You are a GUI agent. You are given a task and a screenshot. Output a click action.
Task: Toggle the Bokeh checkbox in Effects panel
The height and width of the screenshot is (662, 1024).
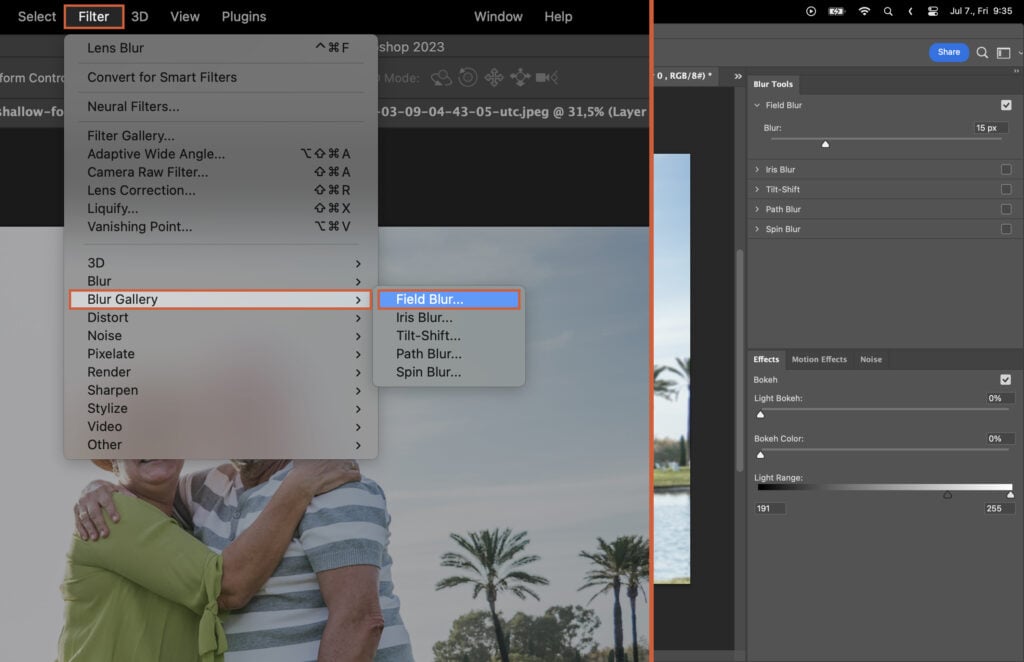pos(1006,379)
